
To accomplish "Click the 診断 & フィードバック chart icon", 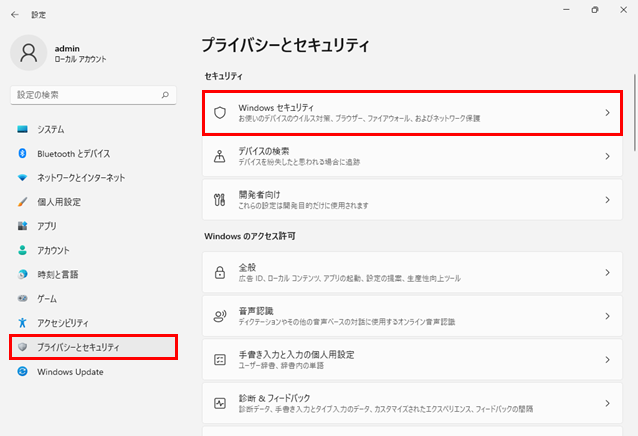I will (x=220, y=403).
